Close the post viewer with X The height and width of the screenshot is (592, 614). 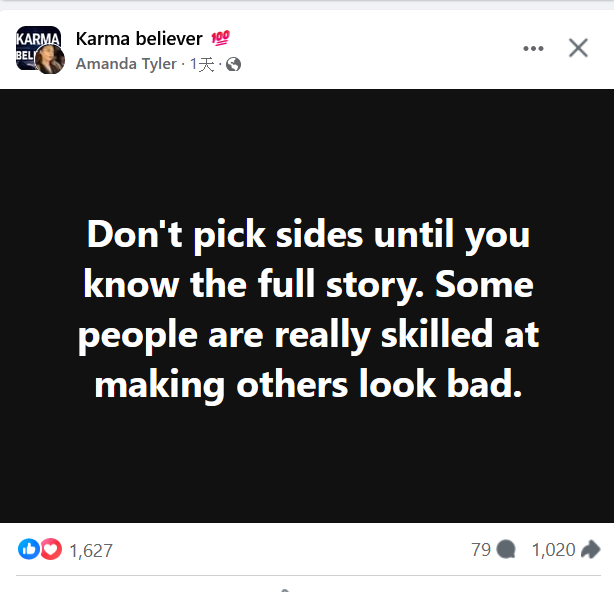578,47
